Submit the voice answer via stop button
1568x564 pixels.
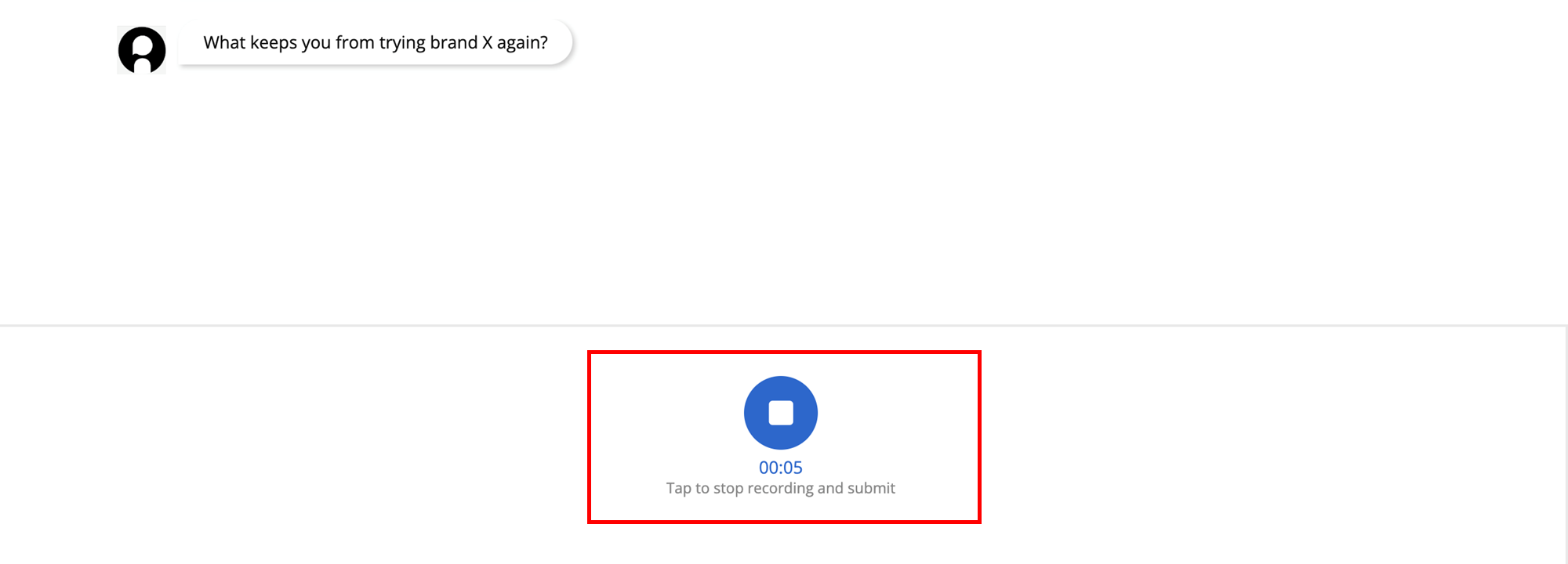click(x=780, y=413)
